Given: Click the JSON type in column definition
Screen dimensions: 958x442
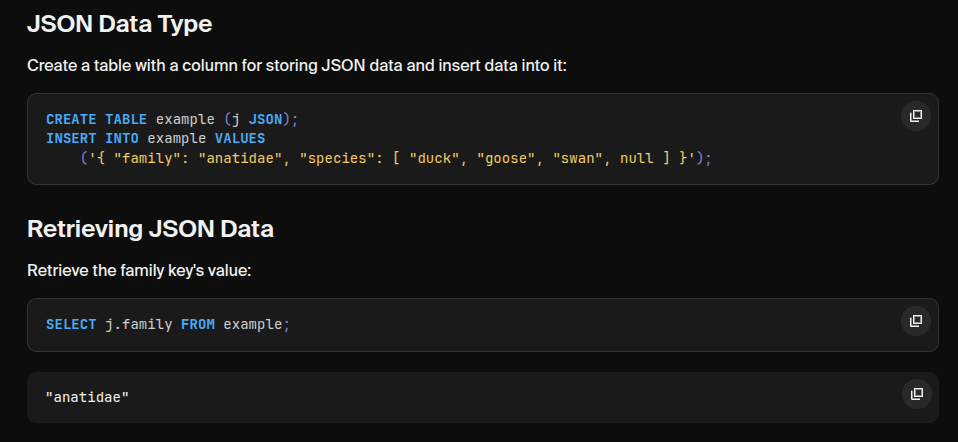Looking at the screenshot, I should 264,119.
